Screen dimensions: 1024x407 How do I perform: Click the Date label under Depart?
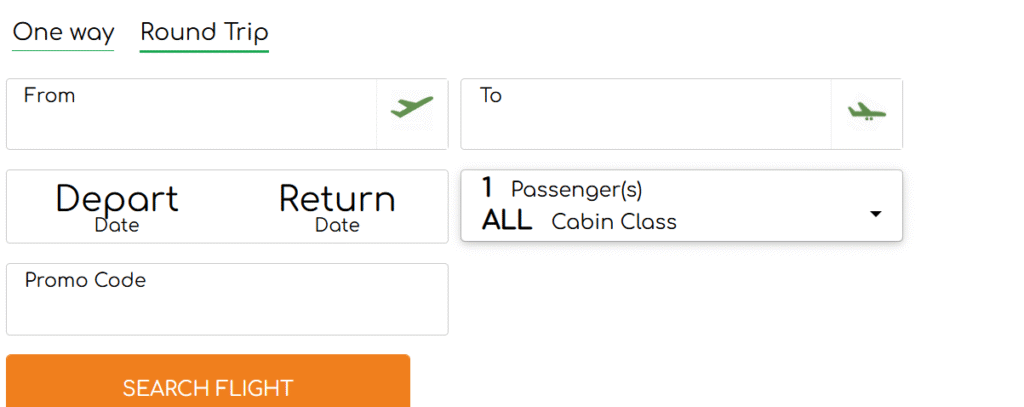pos(117,226)
